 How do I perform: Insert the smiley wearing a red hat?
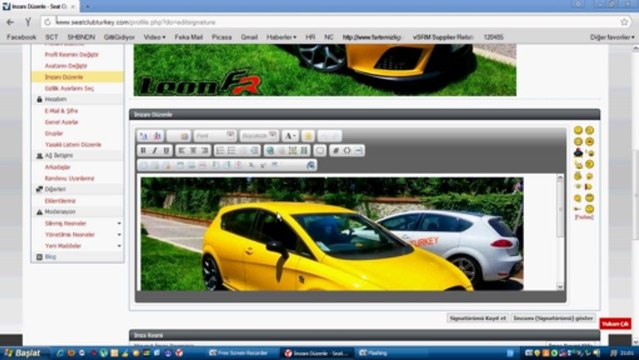coord(578,153)
